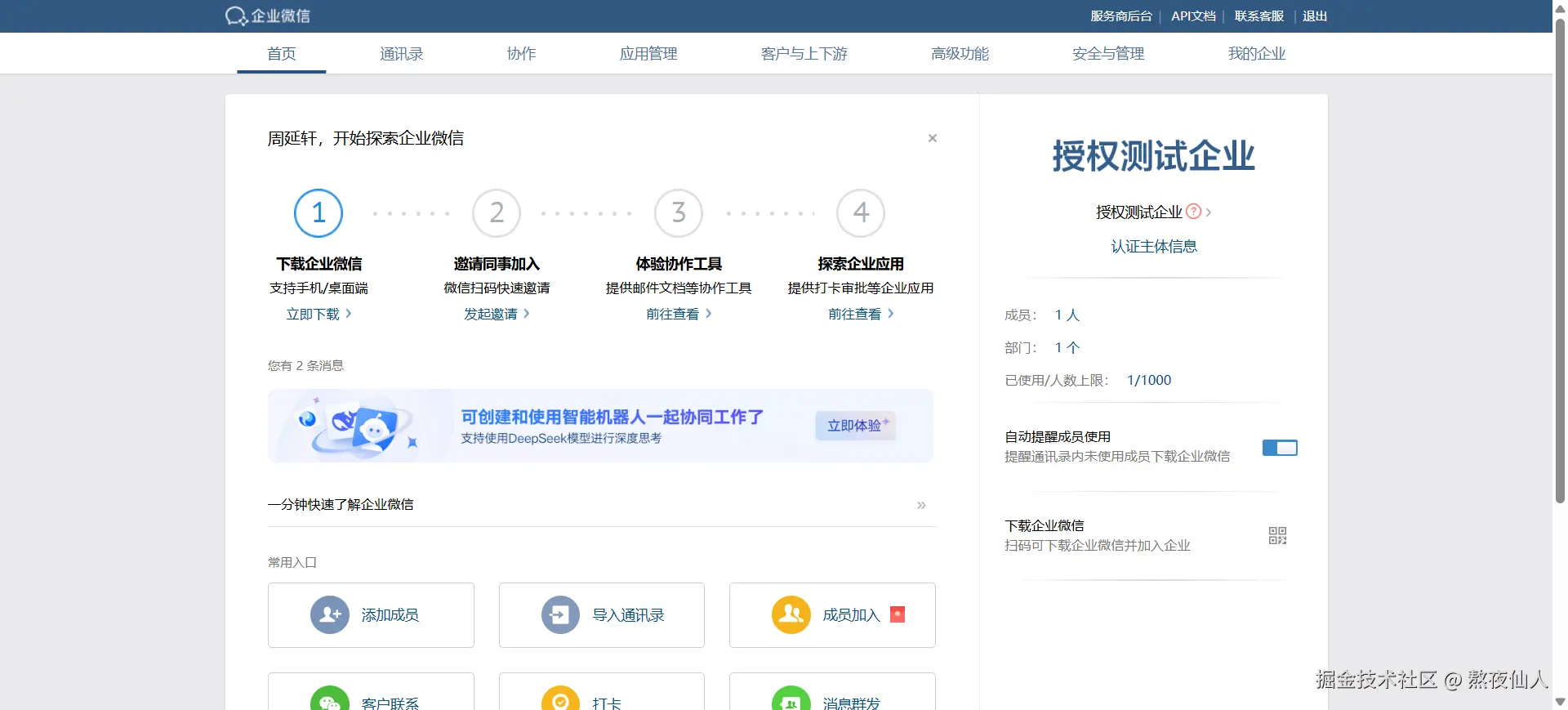
Task: Switch to the 安全与管理 tab
Action: (x=1108, y=54)
